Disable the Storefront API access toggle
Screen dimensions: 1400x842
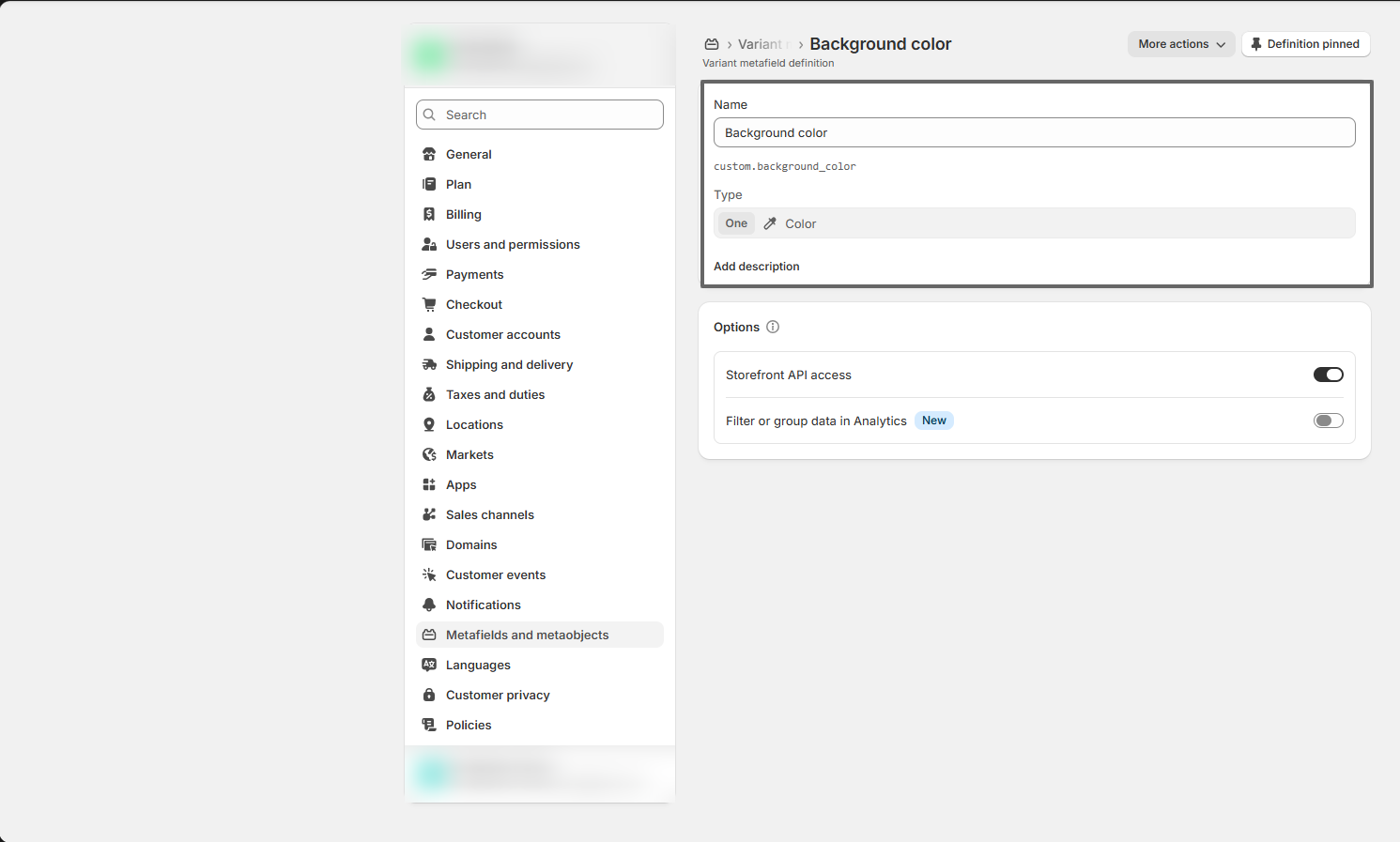1328,375
